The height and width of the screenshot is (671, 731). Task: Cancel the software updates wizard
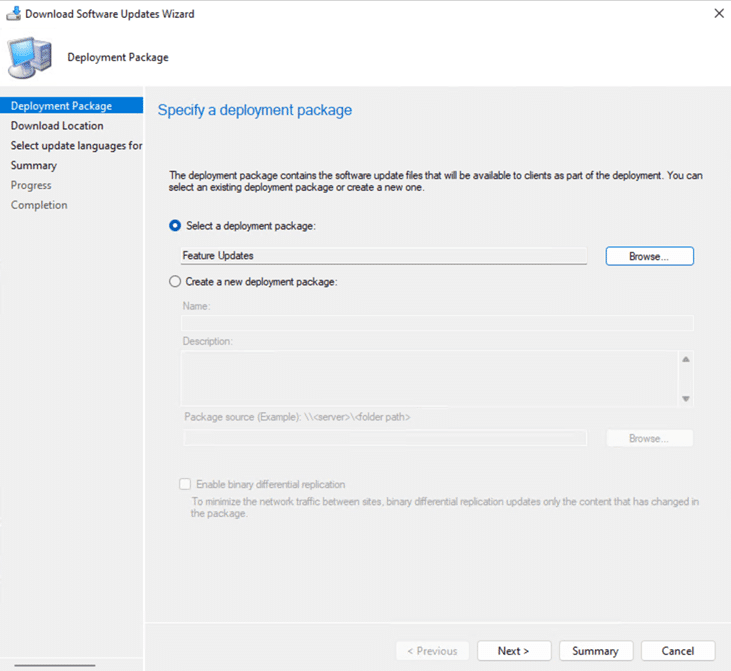click(x=677, y=651)
